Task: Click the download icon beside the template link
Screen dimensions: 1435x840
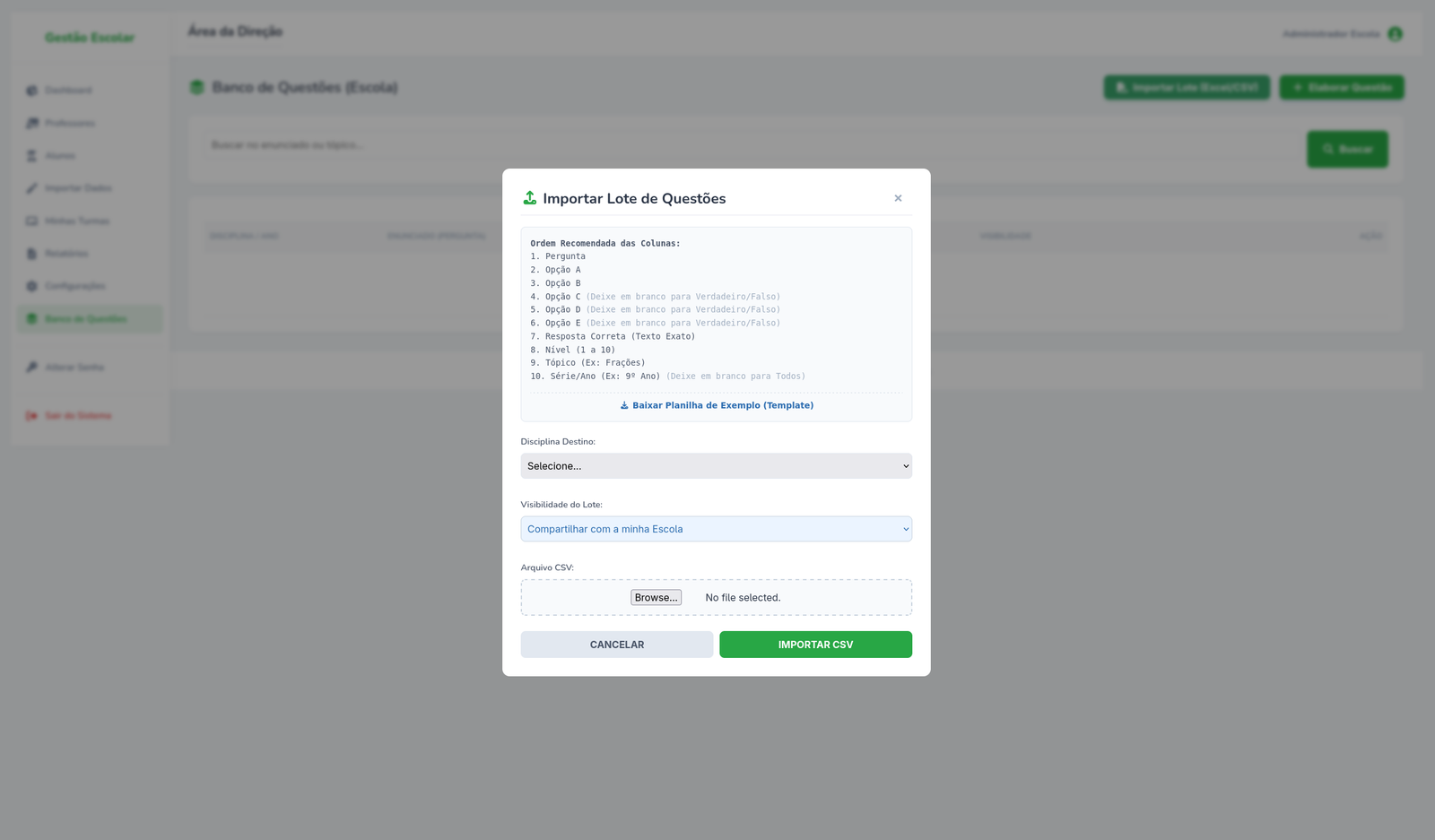Action: pos(624,405)
